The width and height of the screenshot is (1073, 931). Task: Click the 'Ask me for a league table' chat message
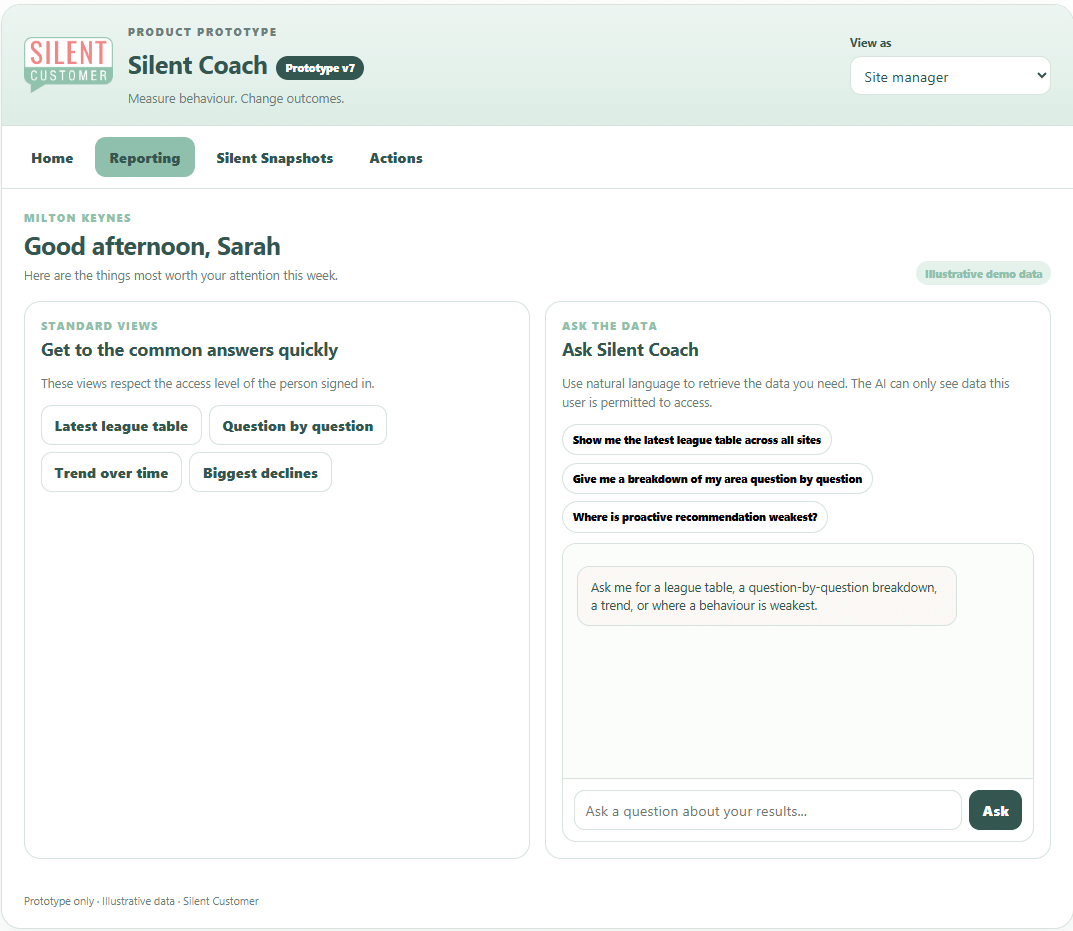point(766,596)
